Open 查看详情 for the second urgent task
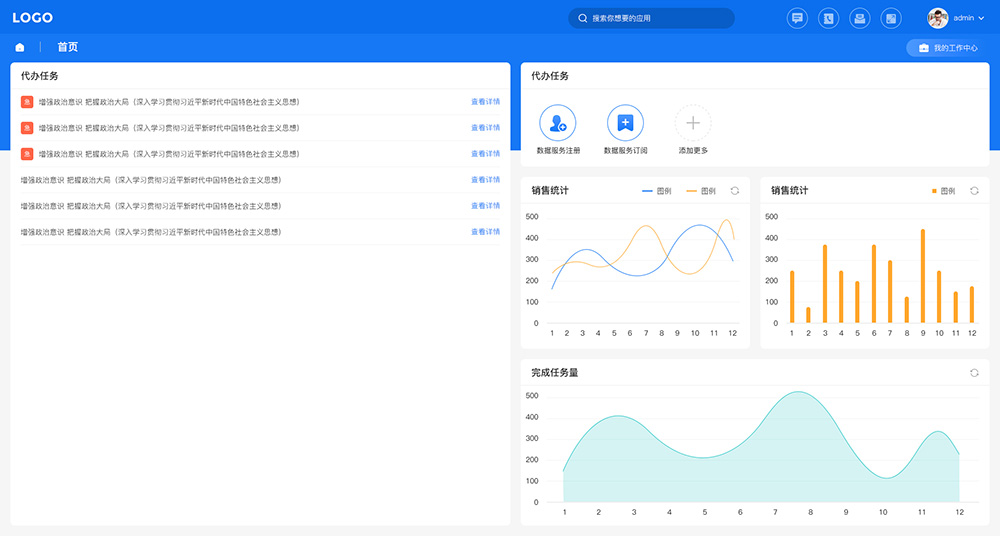This screenshot has width=1000, height=536. pos(485,128)
